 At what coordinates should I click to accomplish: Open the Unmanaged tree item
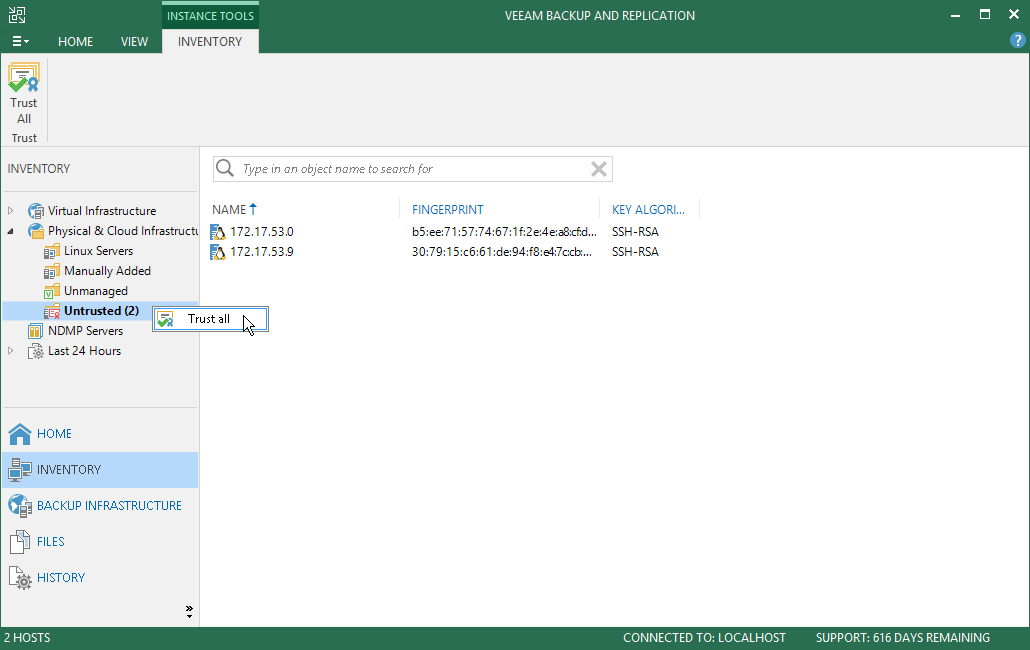96,291
